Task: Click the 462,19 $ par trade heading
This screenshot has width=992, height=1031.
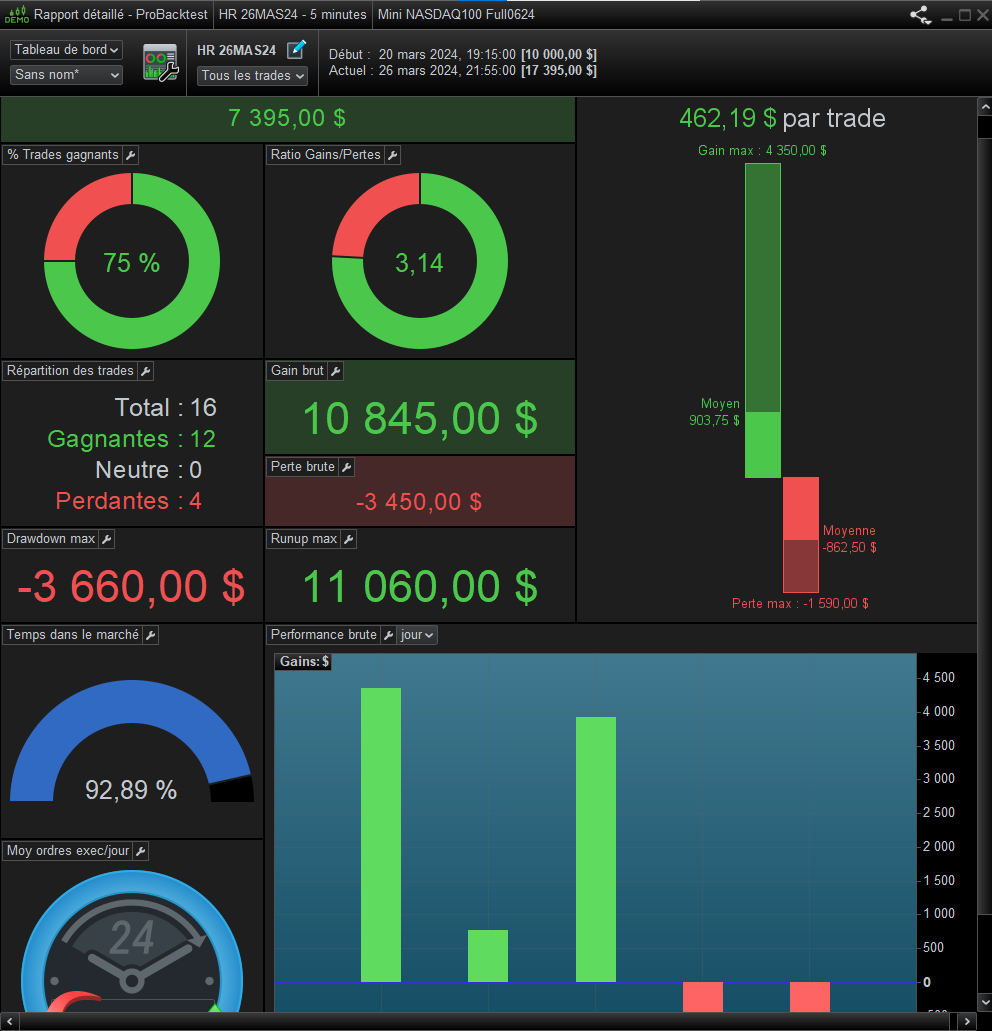Action: [x=782, y=118]
